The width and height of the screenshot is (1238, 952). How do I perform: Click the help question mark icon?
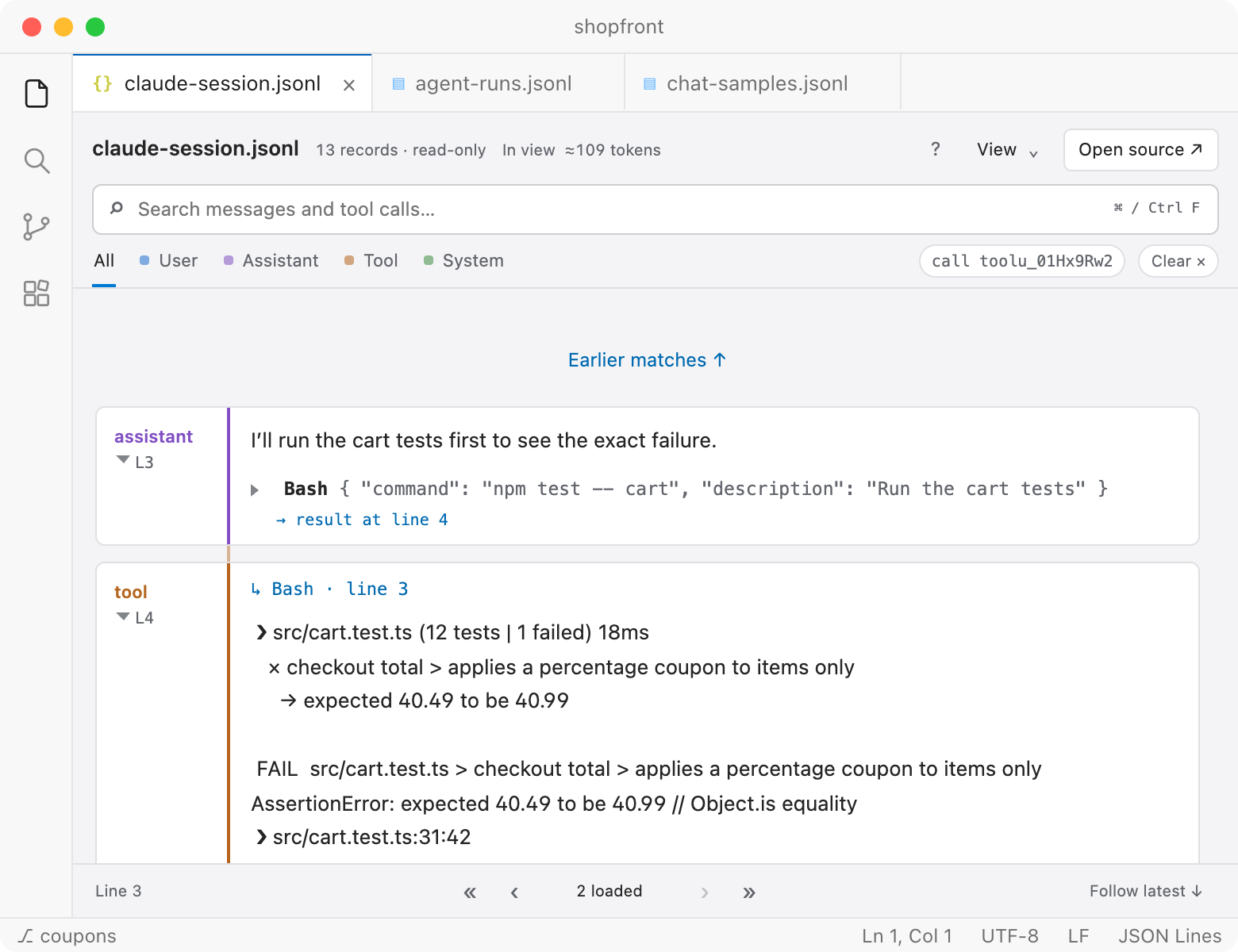pyautogui.click(x=936, y=149)
